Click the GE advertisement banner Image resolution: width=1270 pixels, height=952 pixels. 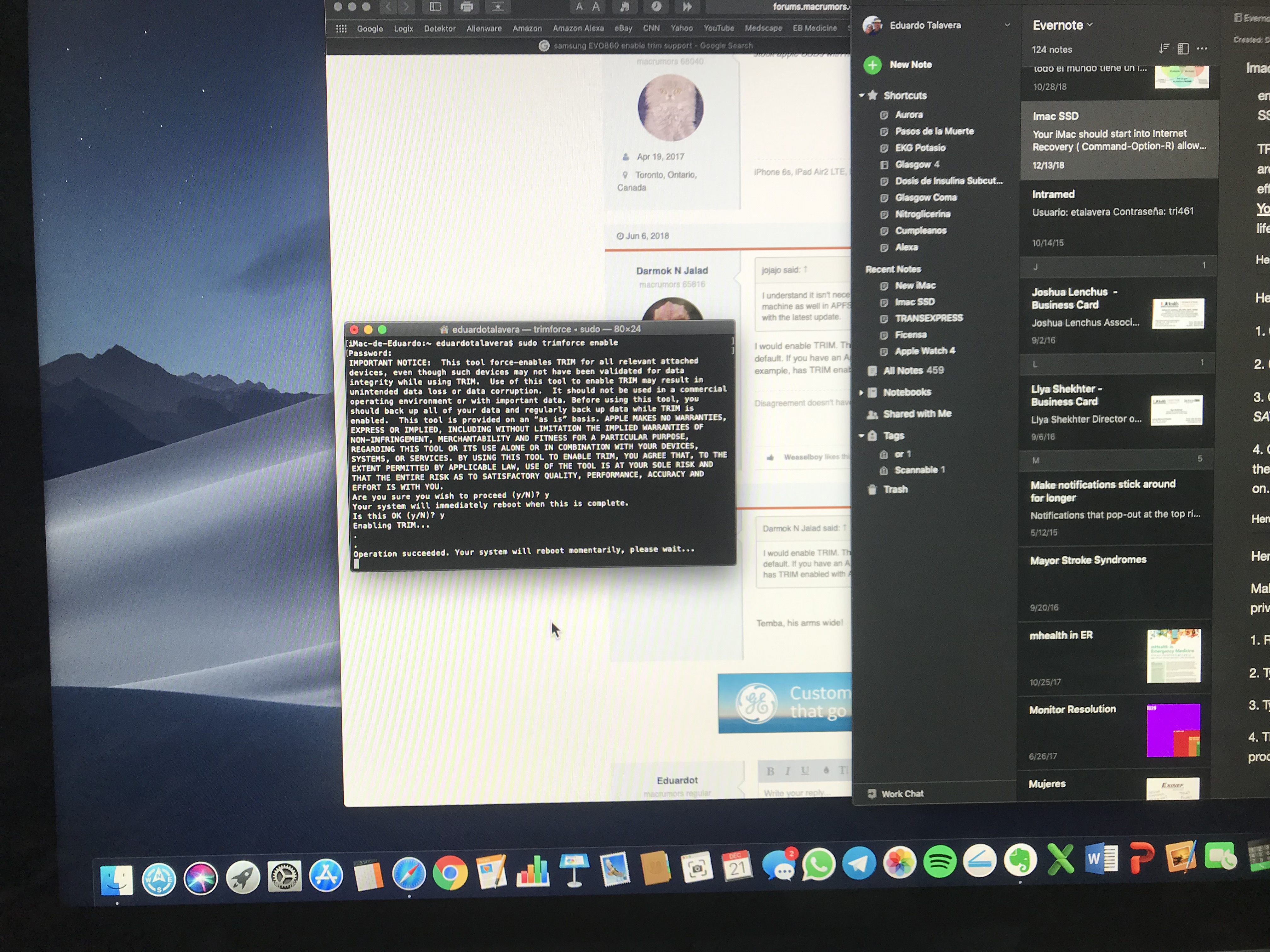click(x=784, y=703)
